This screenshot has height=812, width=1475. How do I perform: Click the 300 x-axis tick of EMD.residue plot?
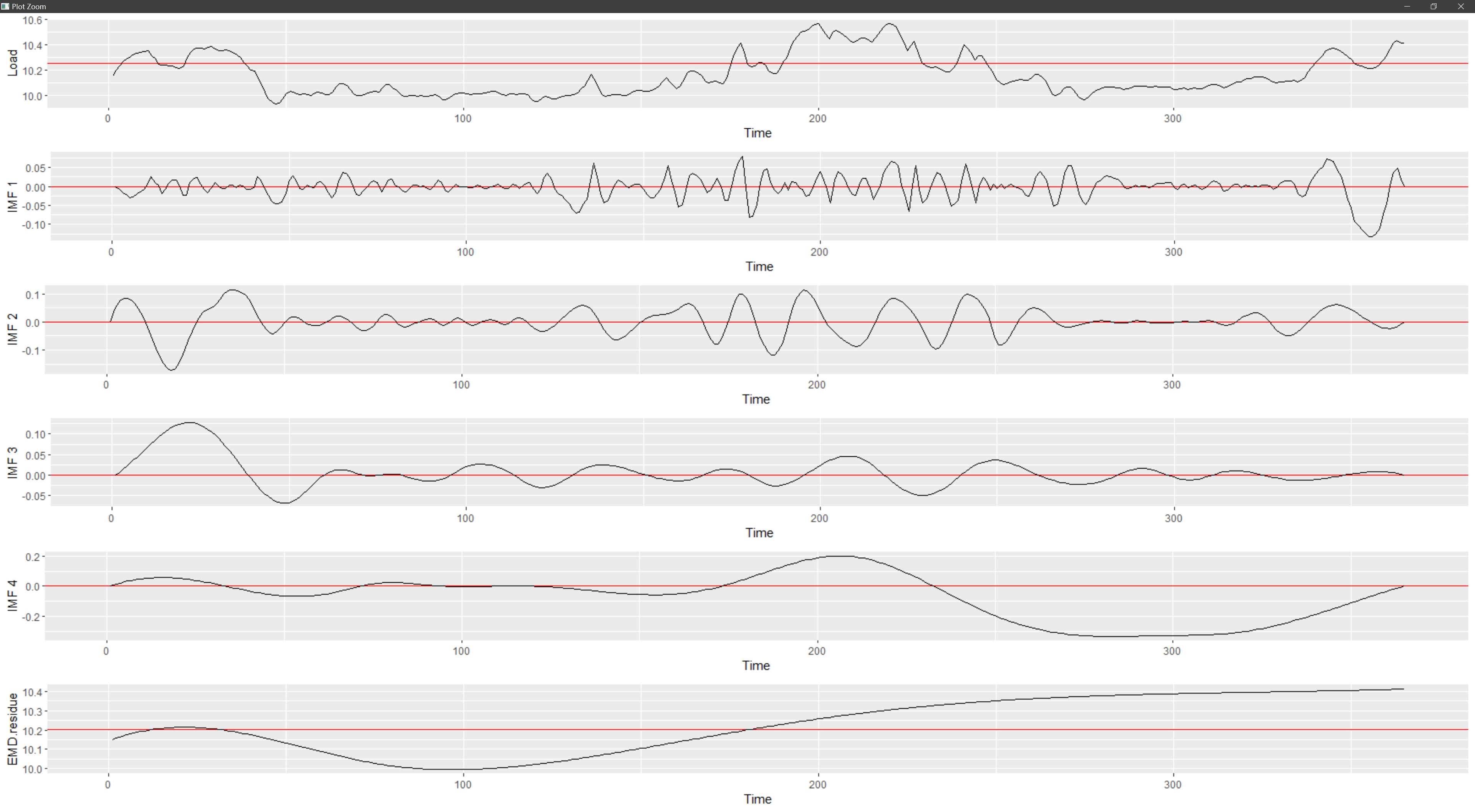coord(1173,784)
